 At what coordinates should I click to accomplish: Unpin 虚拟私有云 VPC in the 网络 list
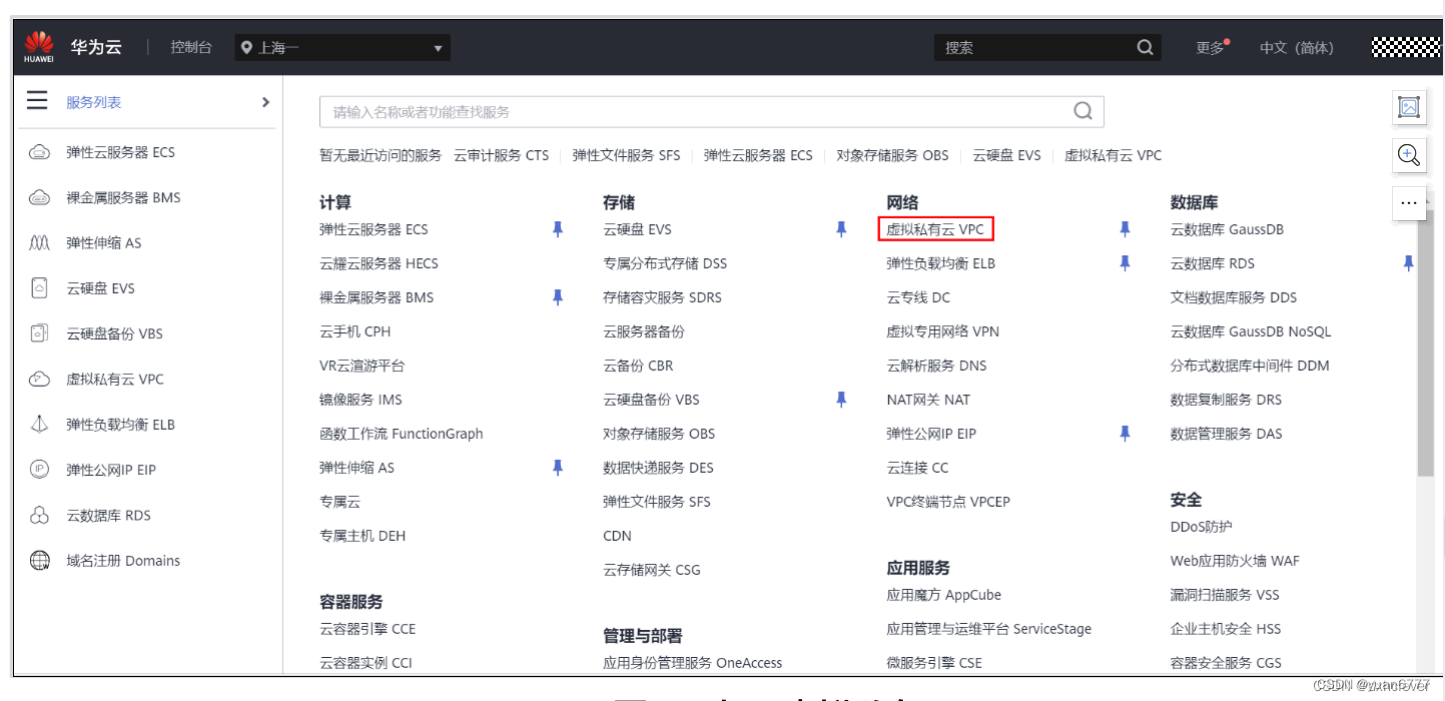[1125, 229]
